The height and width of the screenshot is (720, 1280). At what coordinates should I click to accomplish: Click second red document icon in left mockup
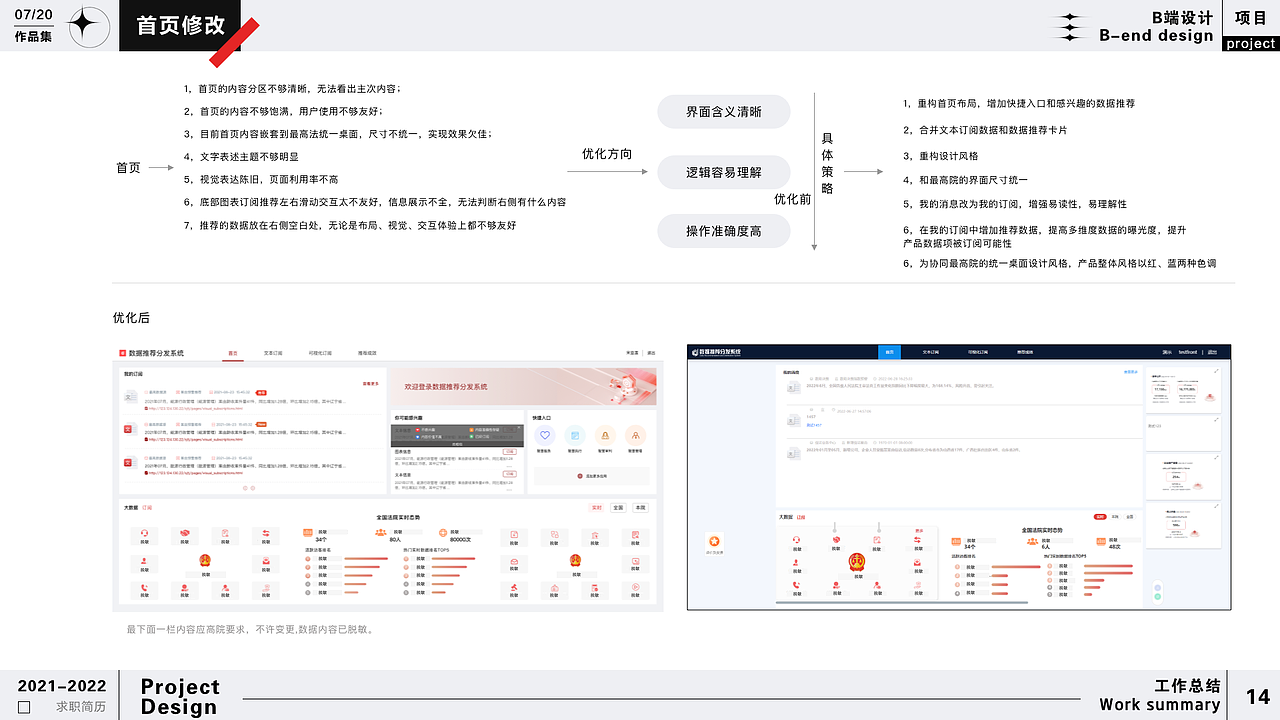click(x=130, y=429)
